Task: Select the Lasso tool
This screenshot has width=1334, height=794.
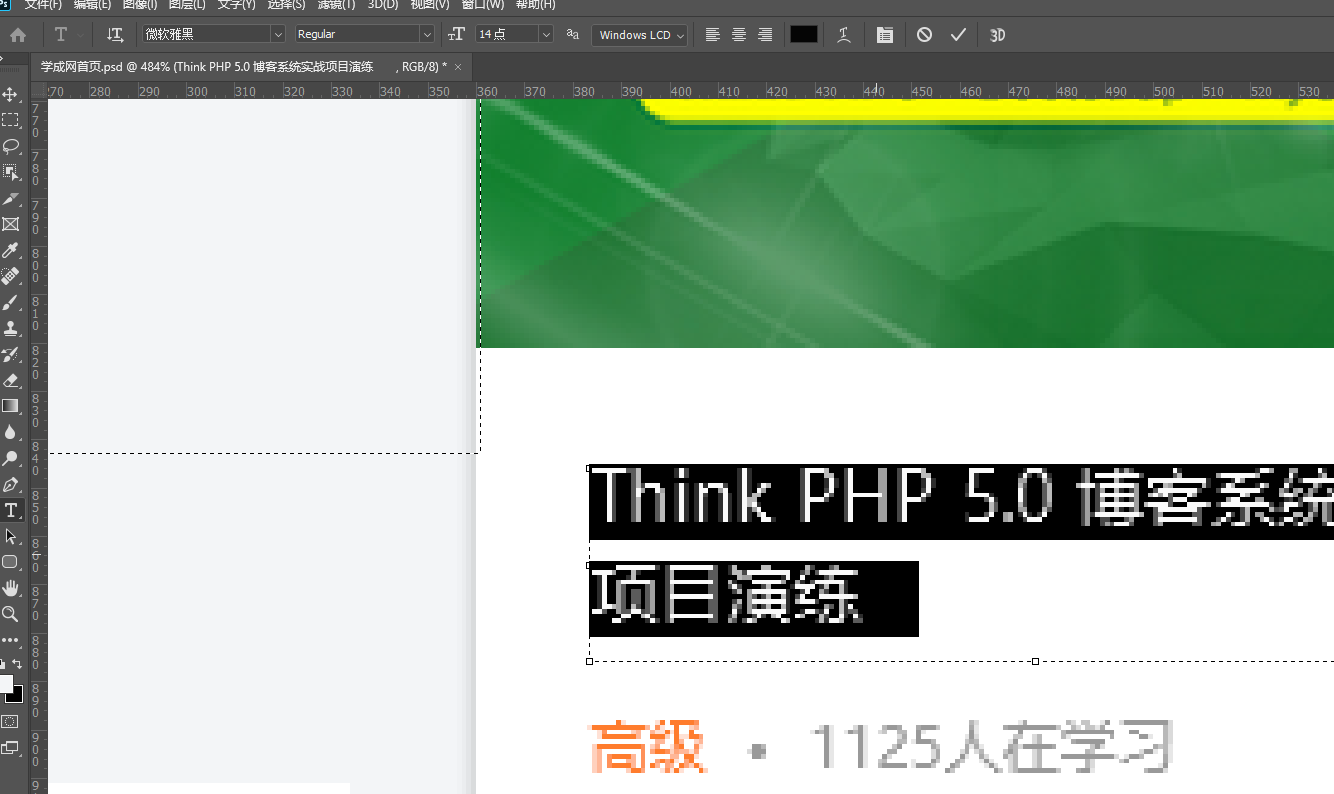Action: pos(10,146)
